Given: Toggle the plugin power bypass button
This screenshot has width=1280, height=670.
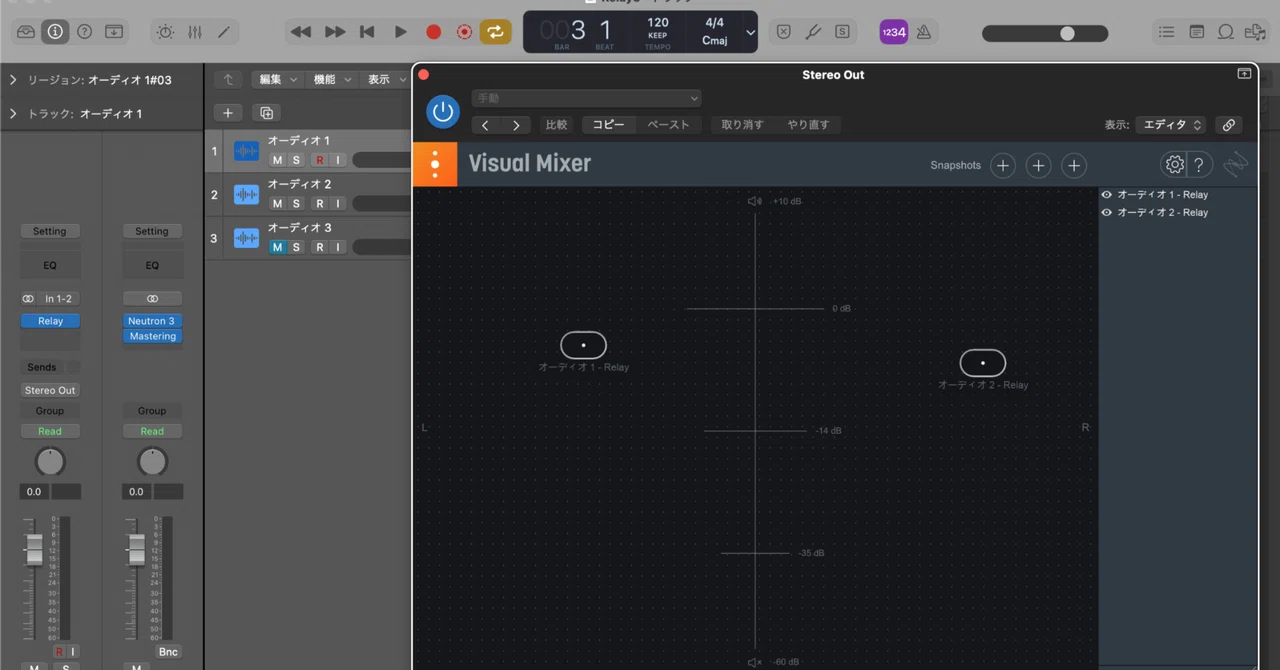Looking at the screenshot, I should 443,111.
